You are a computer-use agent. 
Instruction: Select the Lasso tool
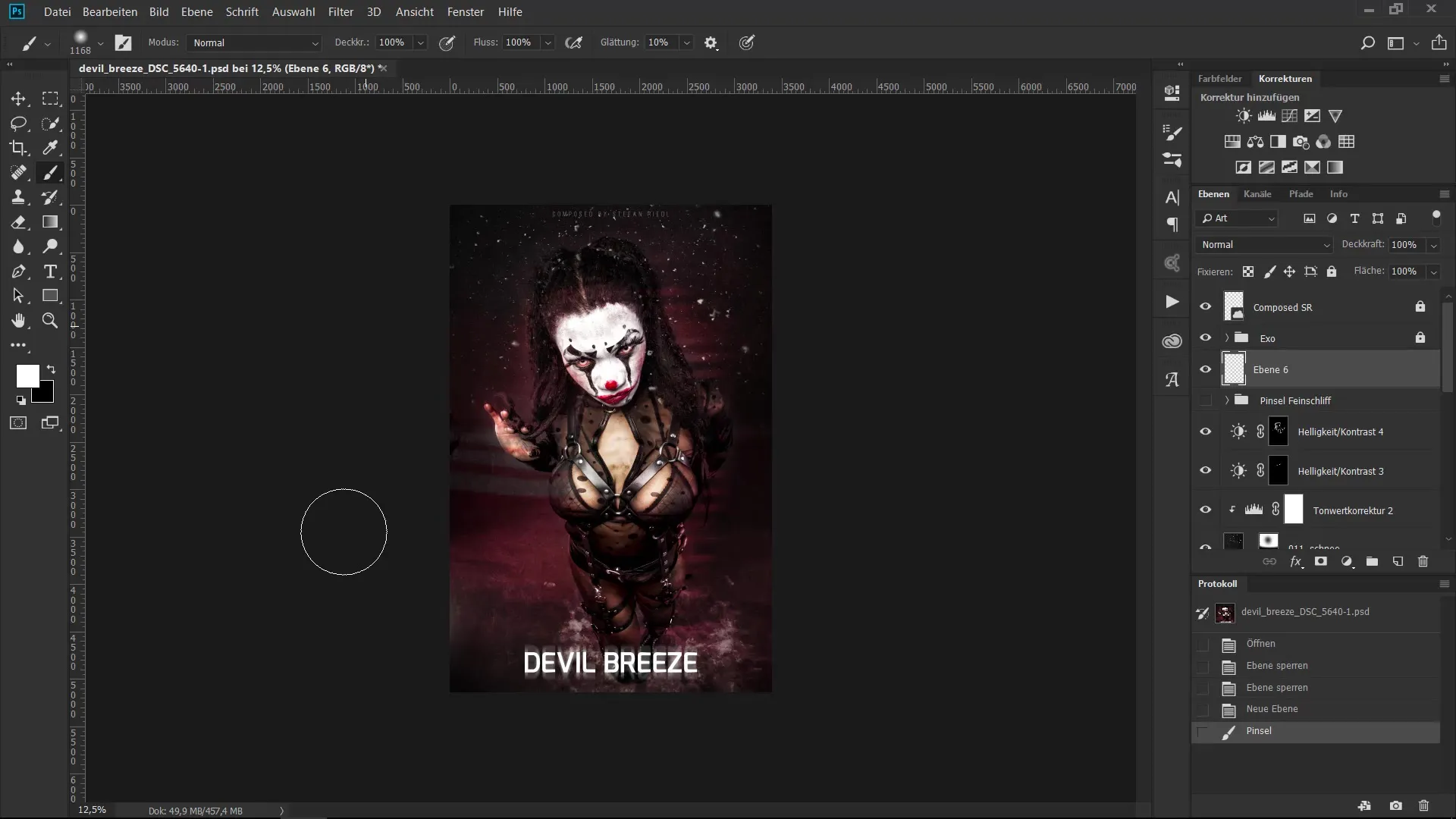[x=18, y=124]
